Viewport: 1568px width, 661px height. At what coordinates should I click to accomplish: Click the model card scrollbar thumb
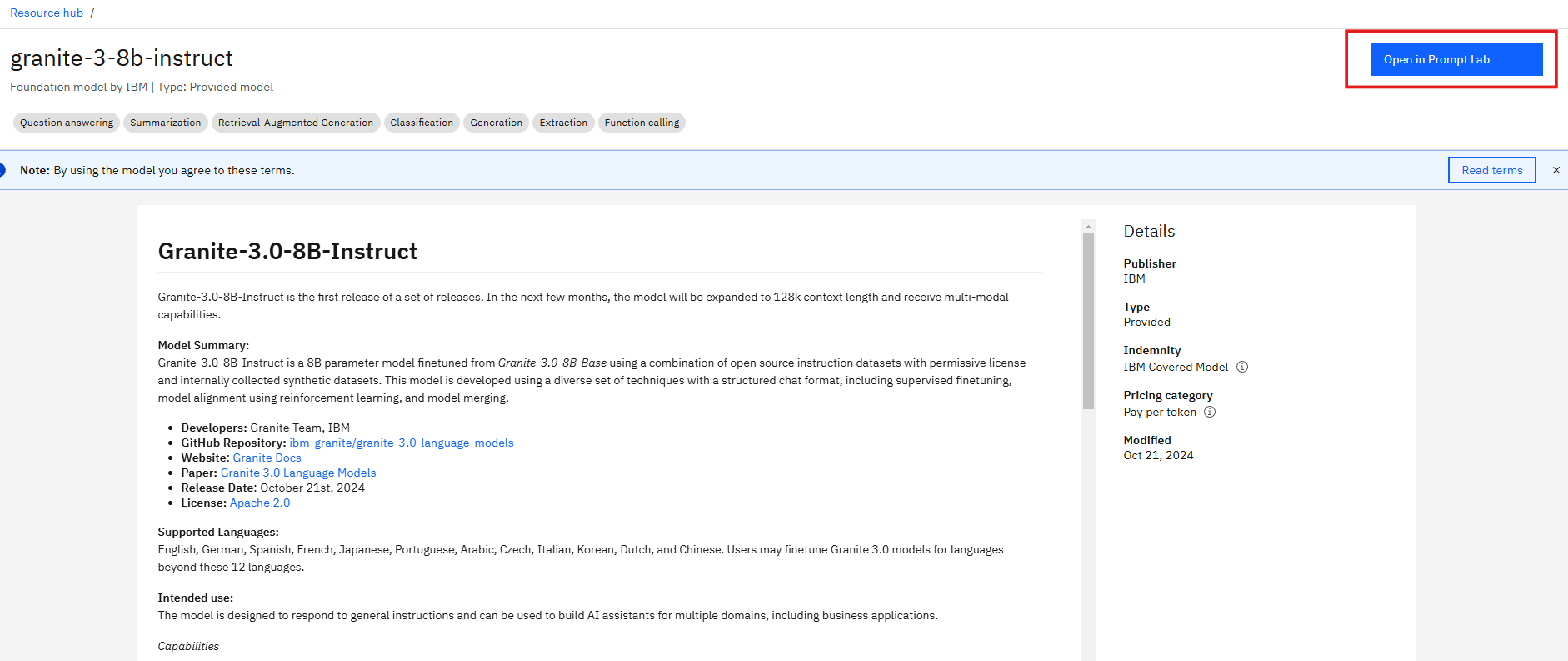[1088, 321]
